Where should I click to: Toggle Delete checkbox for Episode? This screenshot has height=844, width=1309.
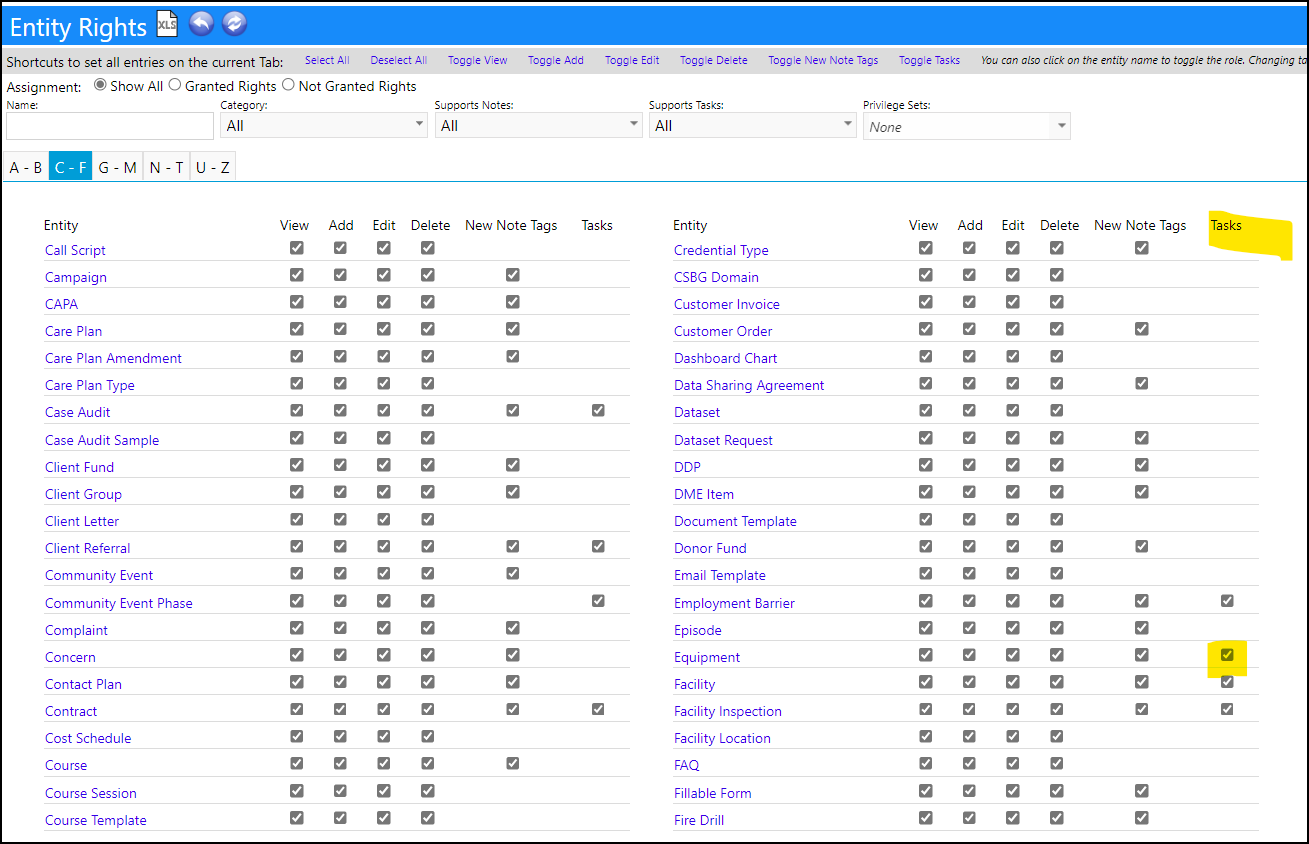click(x=1057, y=628)
